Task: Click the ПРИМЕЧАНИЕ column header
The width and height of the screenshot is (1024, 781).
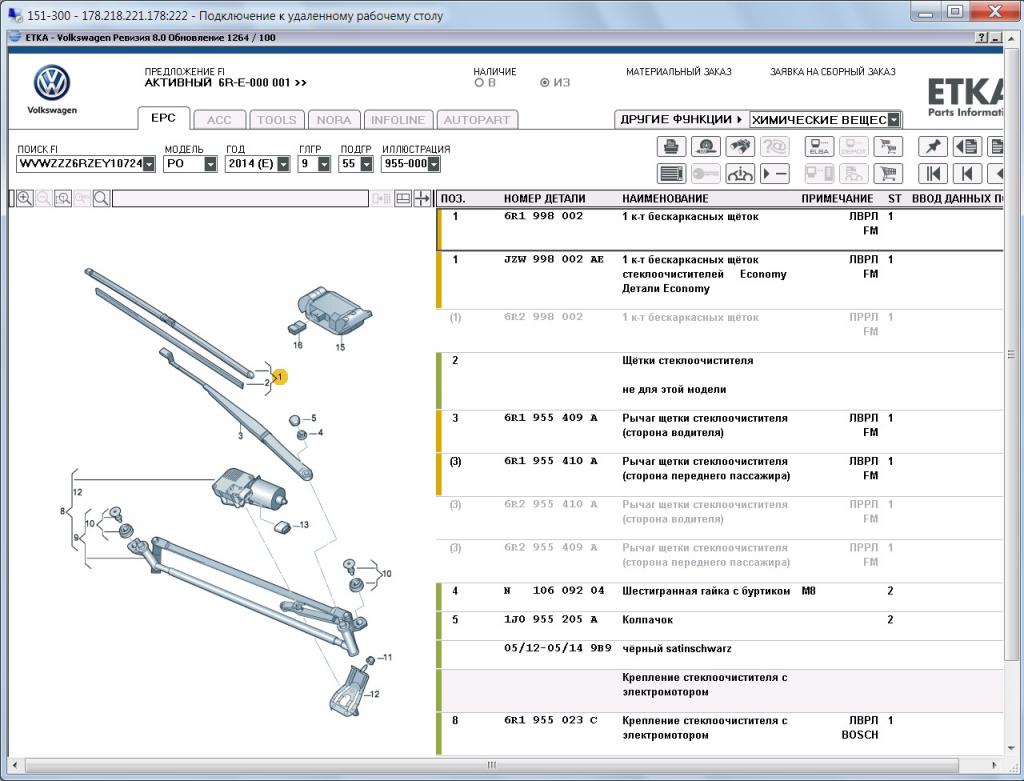Action: pos(837,199)
